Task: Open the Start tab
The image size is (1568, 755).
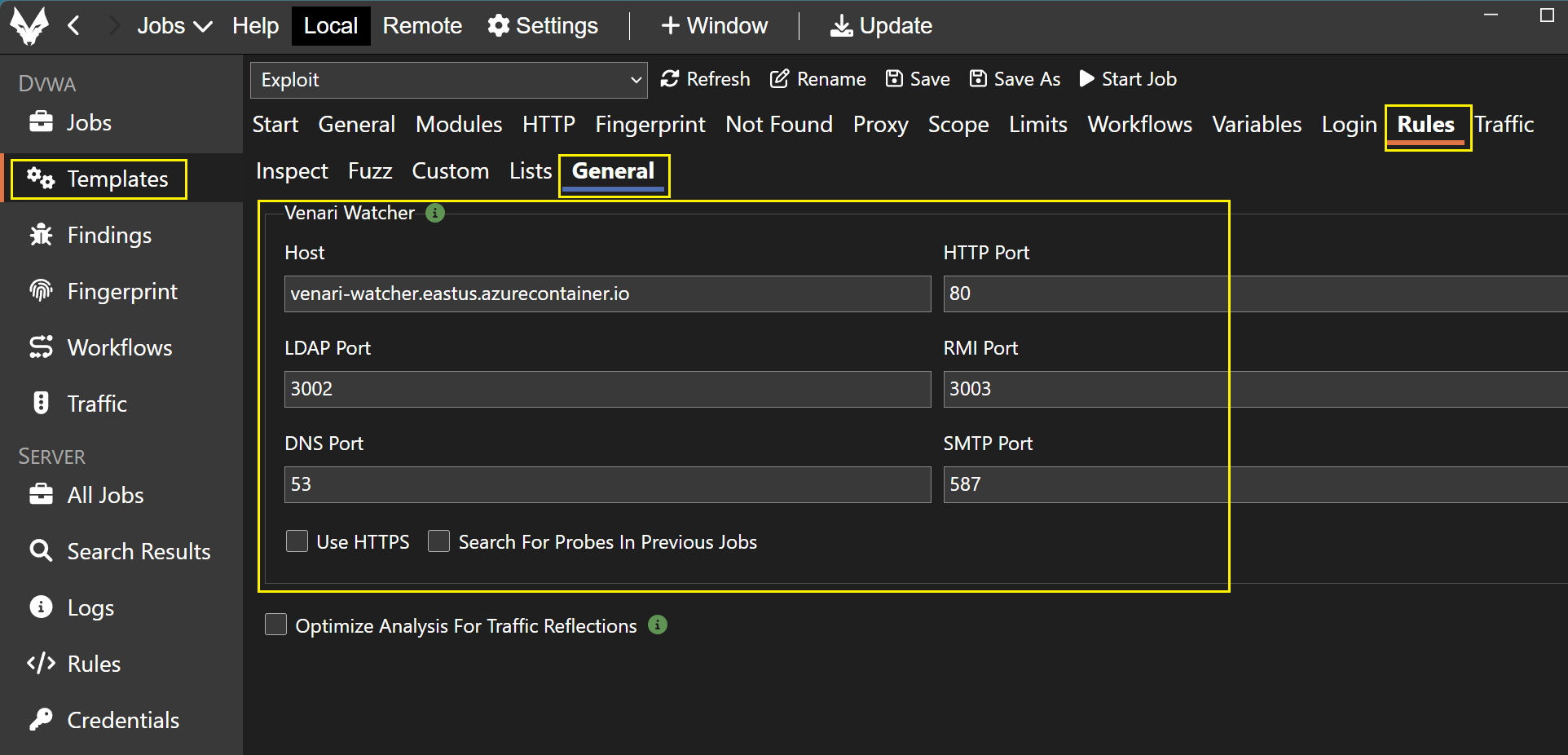Action: (x=275, y=125)
